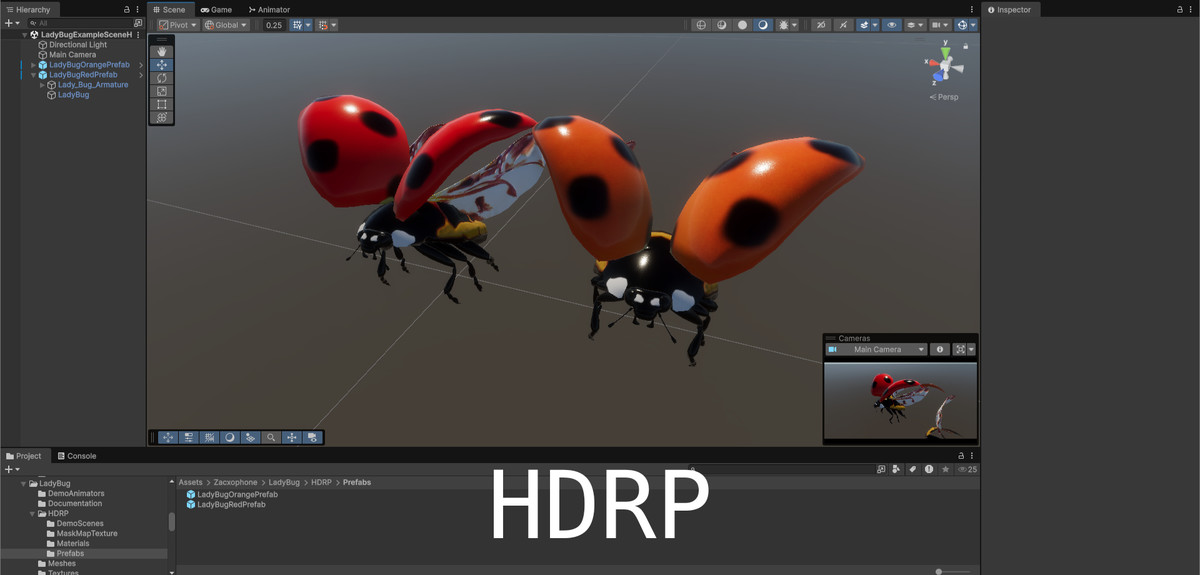Select the Rotate tool
The height and width of the screenshot is (575, 1200).
tap(162, 77)
